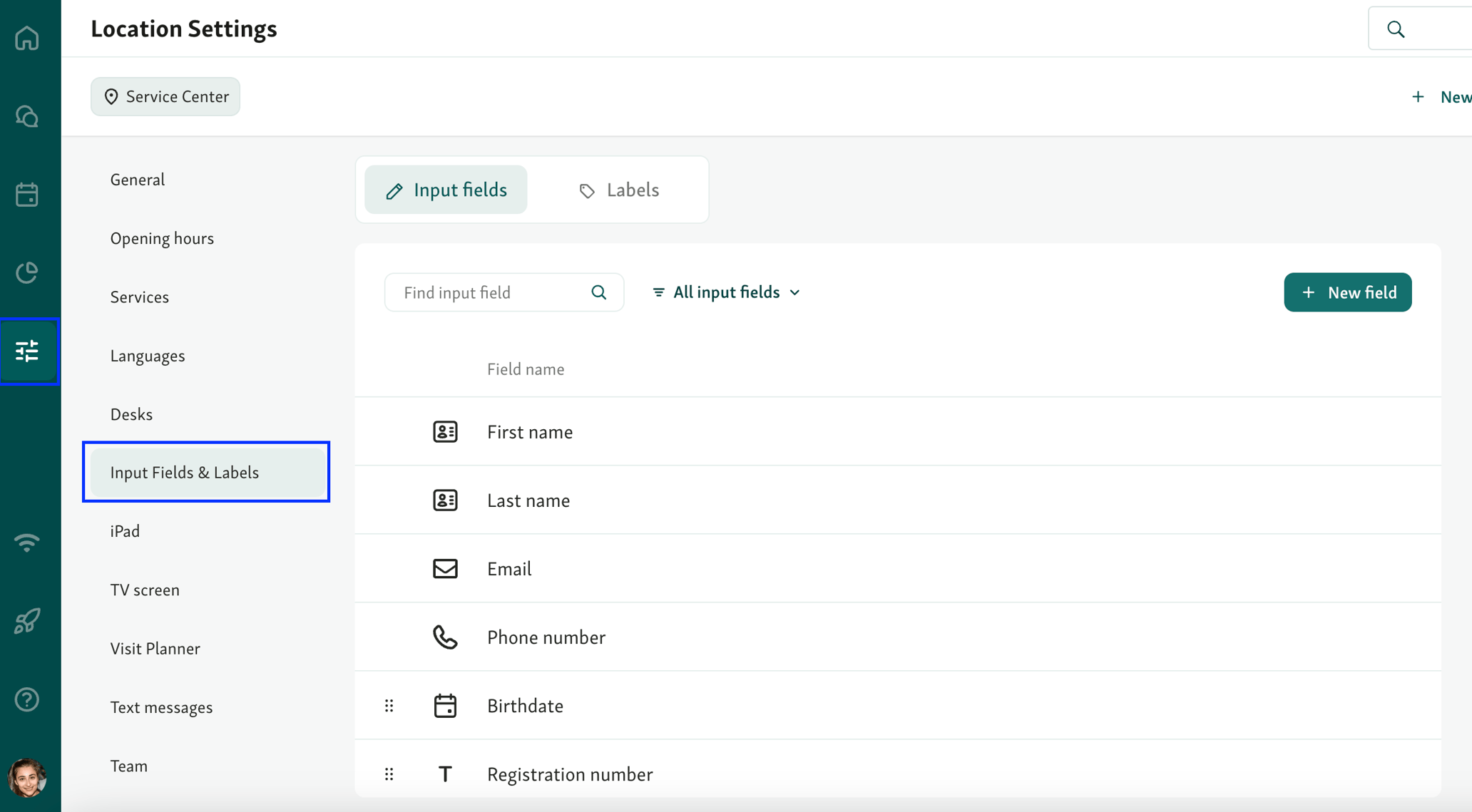
Task: Click the drag handle next to Birthdate
Action: pos(389,705)
